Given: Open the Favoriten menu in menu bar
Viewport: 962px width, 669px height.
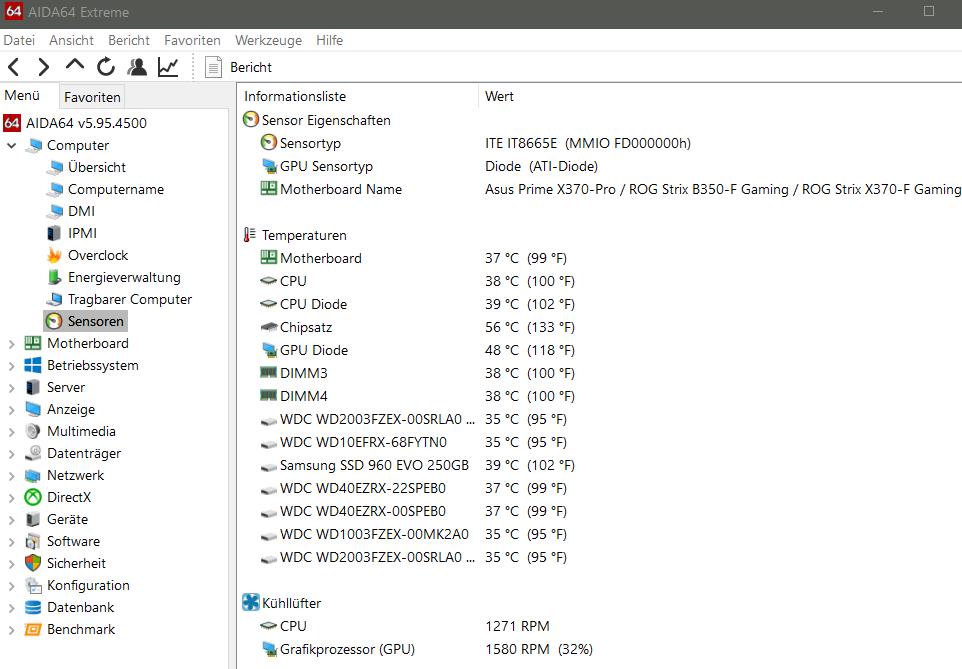Looking at the screenshot, I should tap(192, 41).
